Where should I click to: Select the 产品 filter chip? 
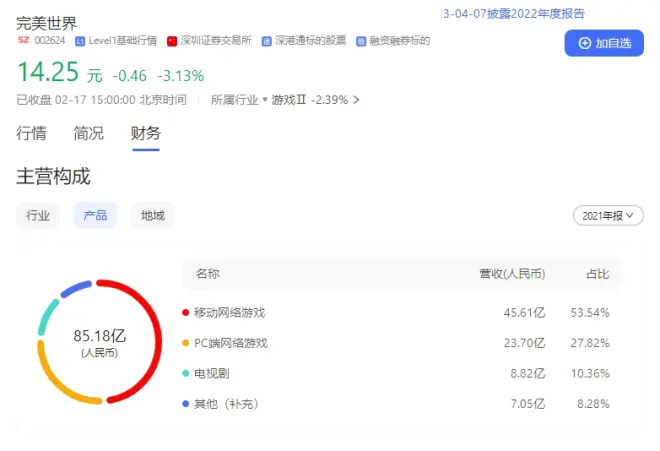tap(95, 215)
